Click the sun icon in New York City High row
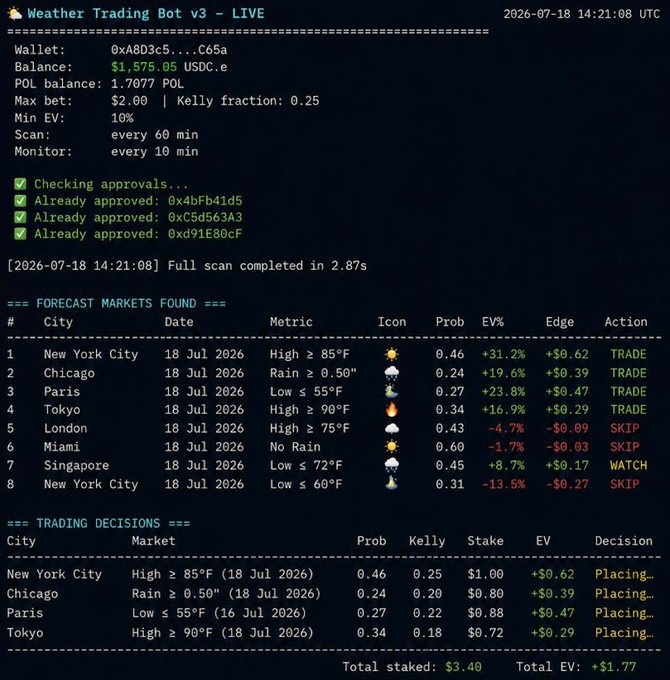The width and height of the screenshot is (670, 680). pyautogui.click(x=392, y=354)
